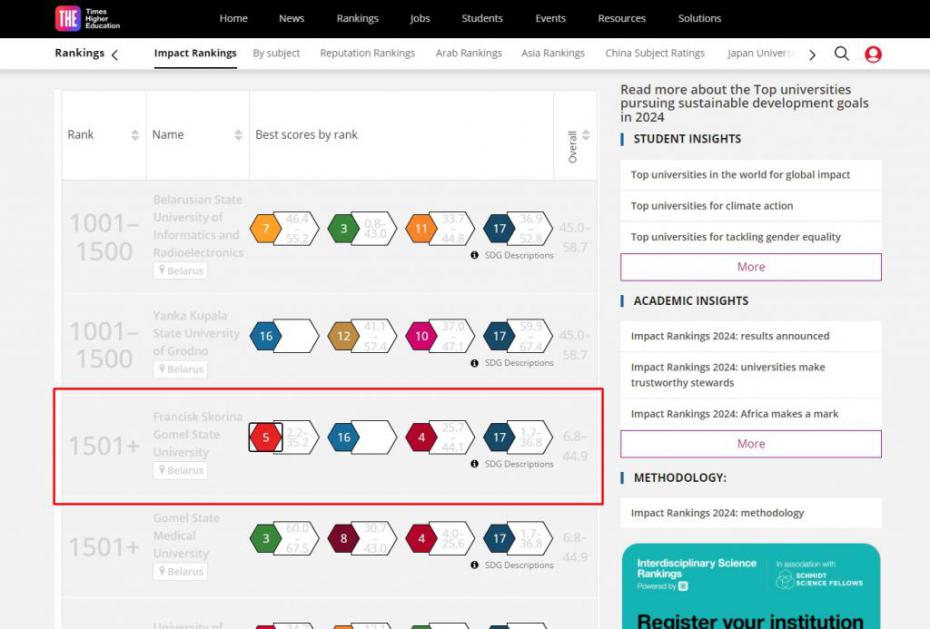Open the Students menu item
The width and height of the screenshot is (930, 629).
482,18
